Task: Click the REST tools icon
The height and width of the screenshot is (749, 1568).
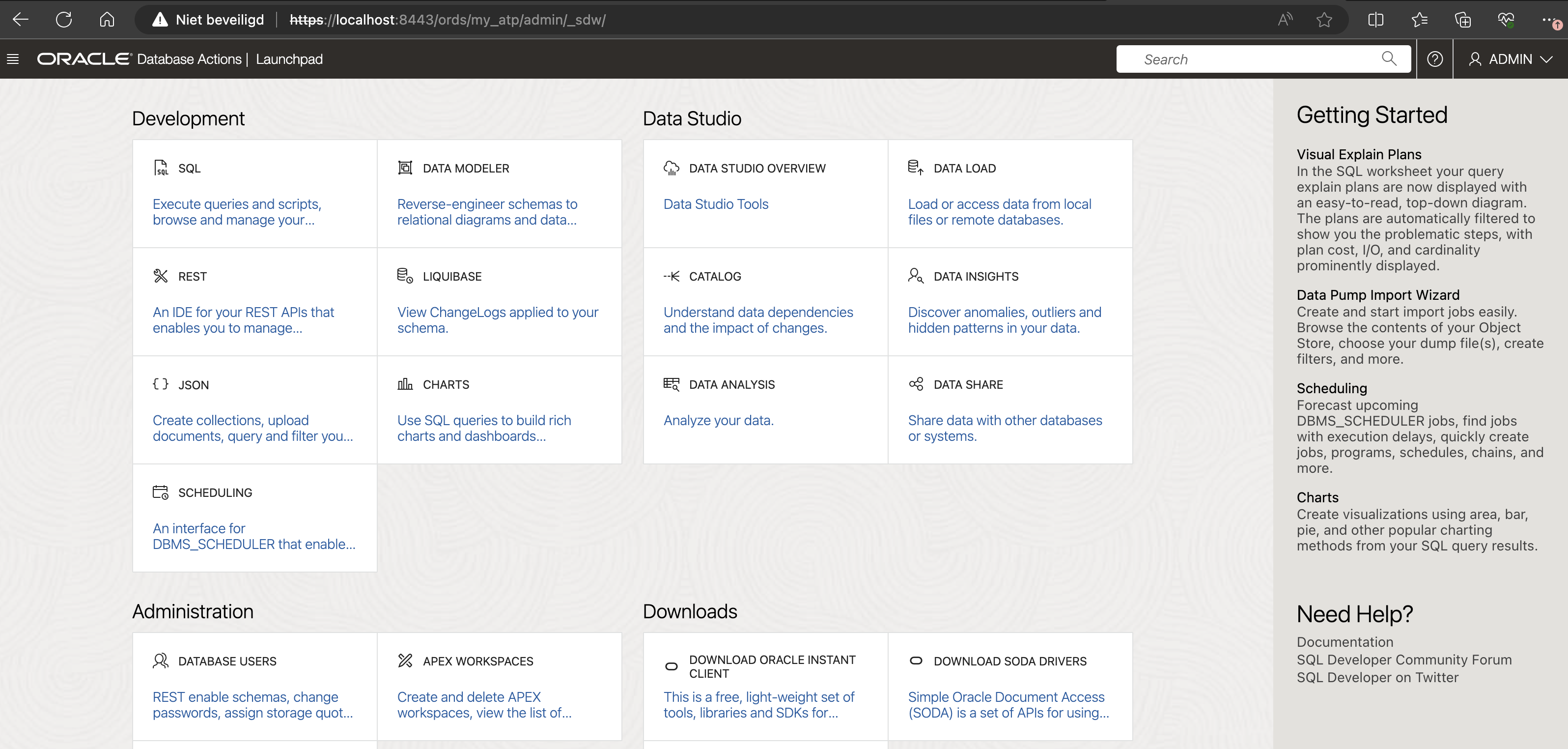Action: pos(161,277)
